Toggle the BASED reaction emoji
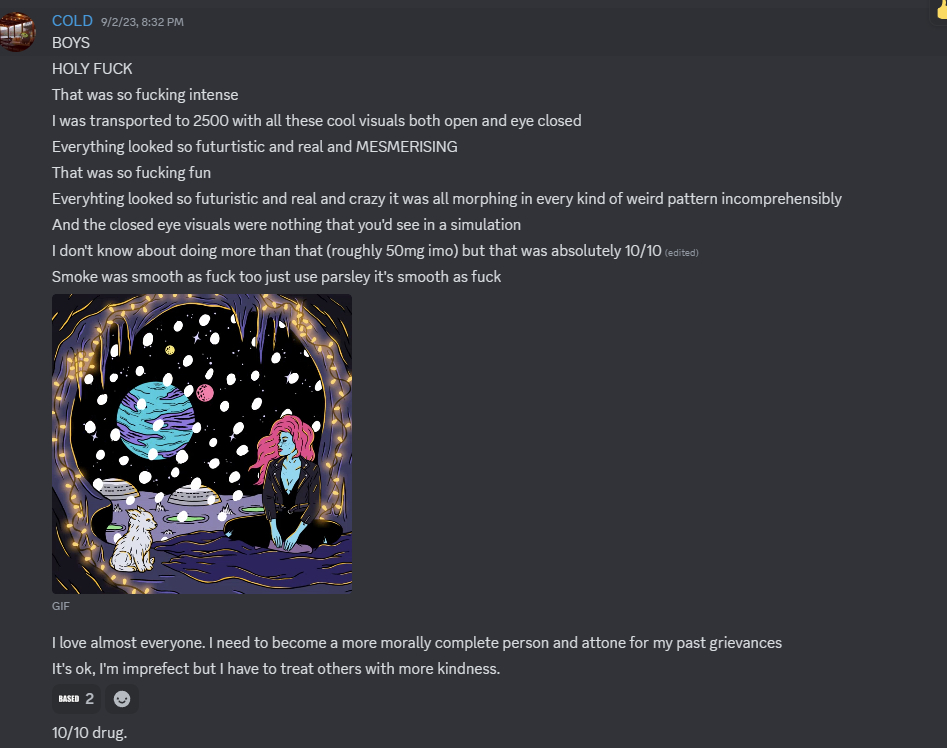The image size is (947, 748). [x=69, y=698]
